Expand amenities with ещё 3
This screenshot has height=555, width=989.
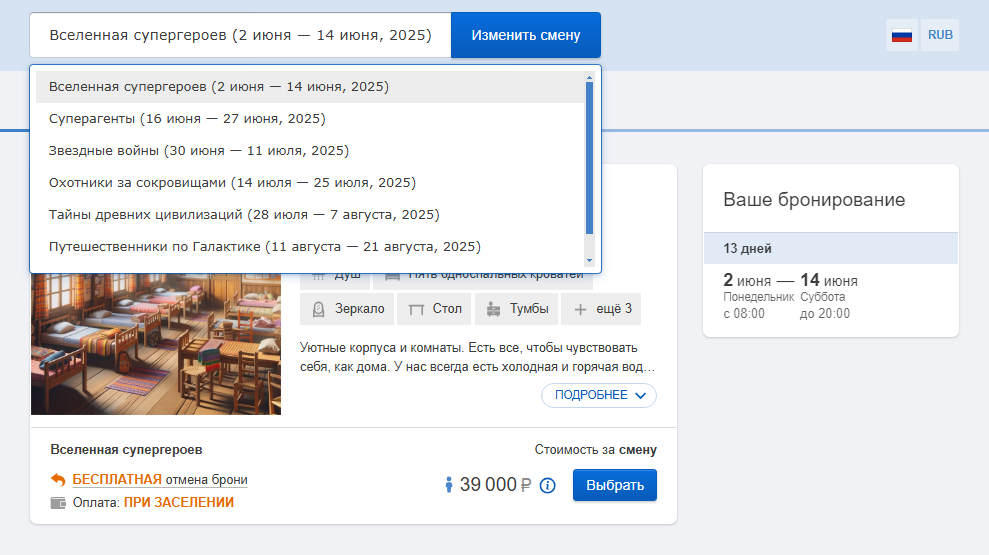coord(601,309)
